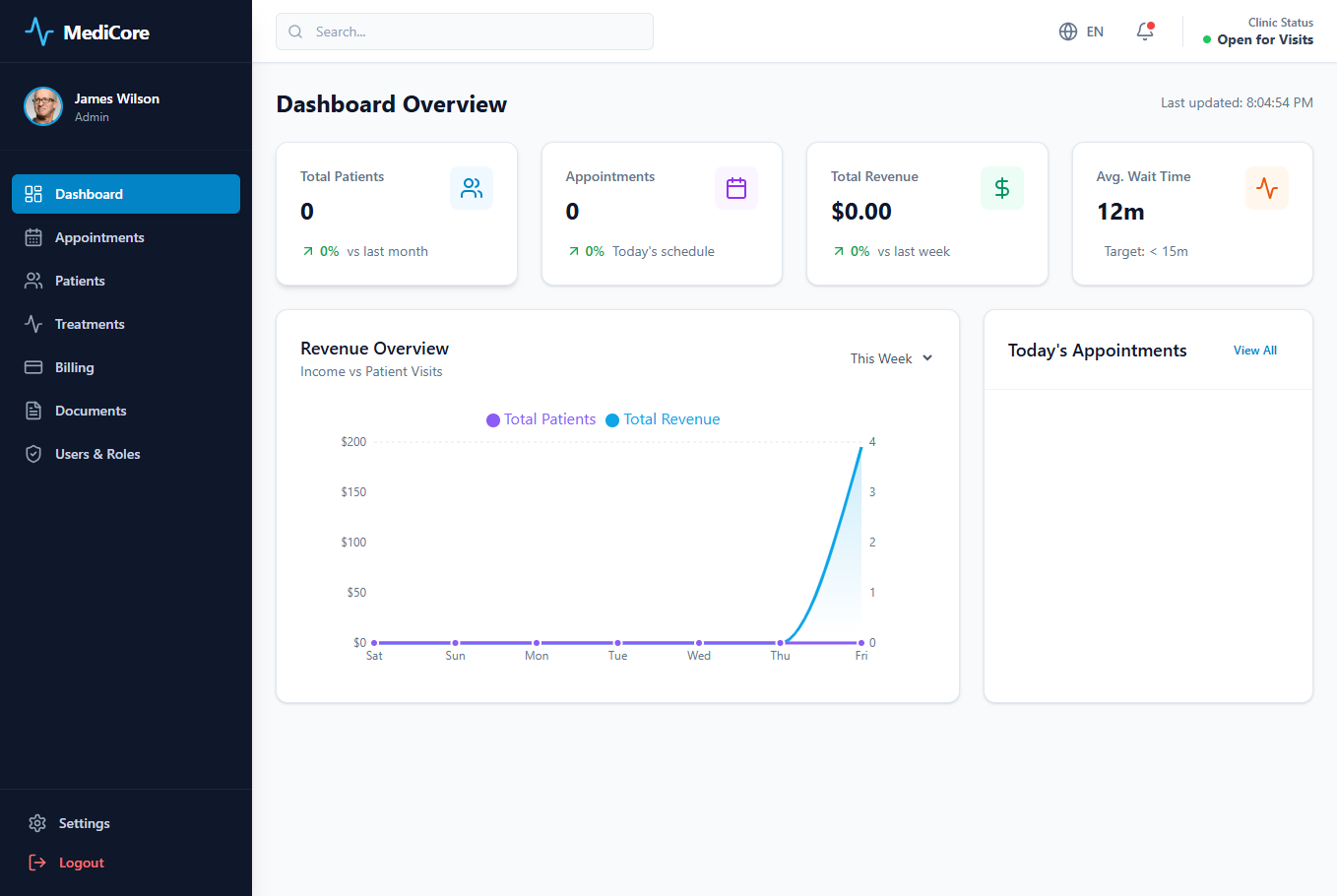
Task: Click the Total Patients users icon
Action: (472, 188)
